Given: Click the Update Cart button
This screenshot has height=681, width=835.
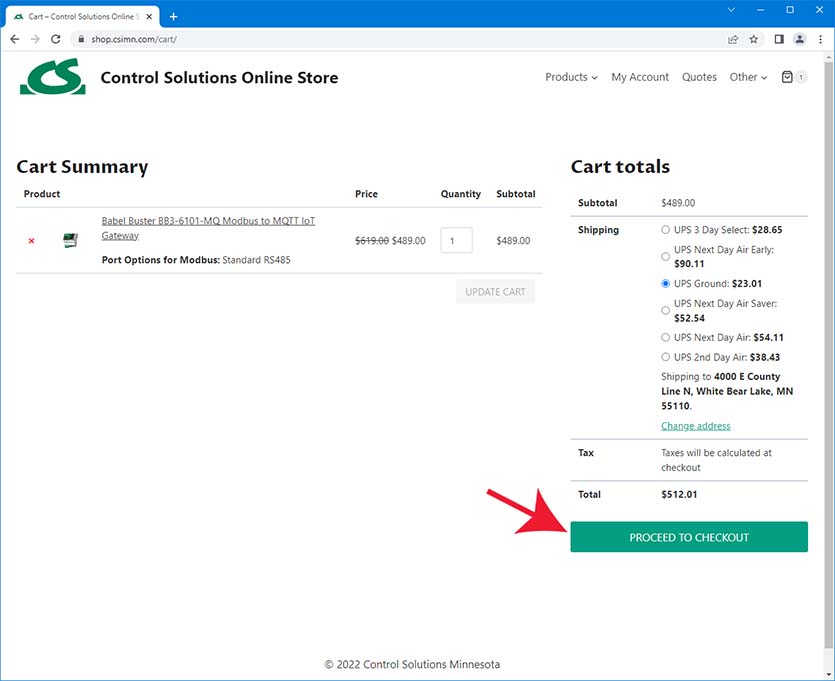Looking at the screenshot, I should coord(495,292).
